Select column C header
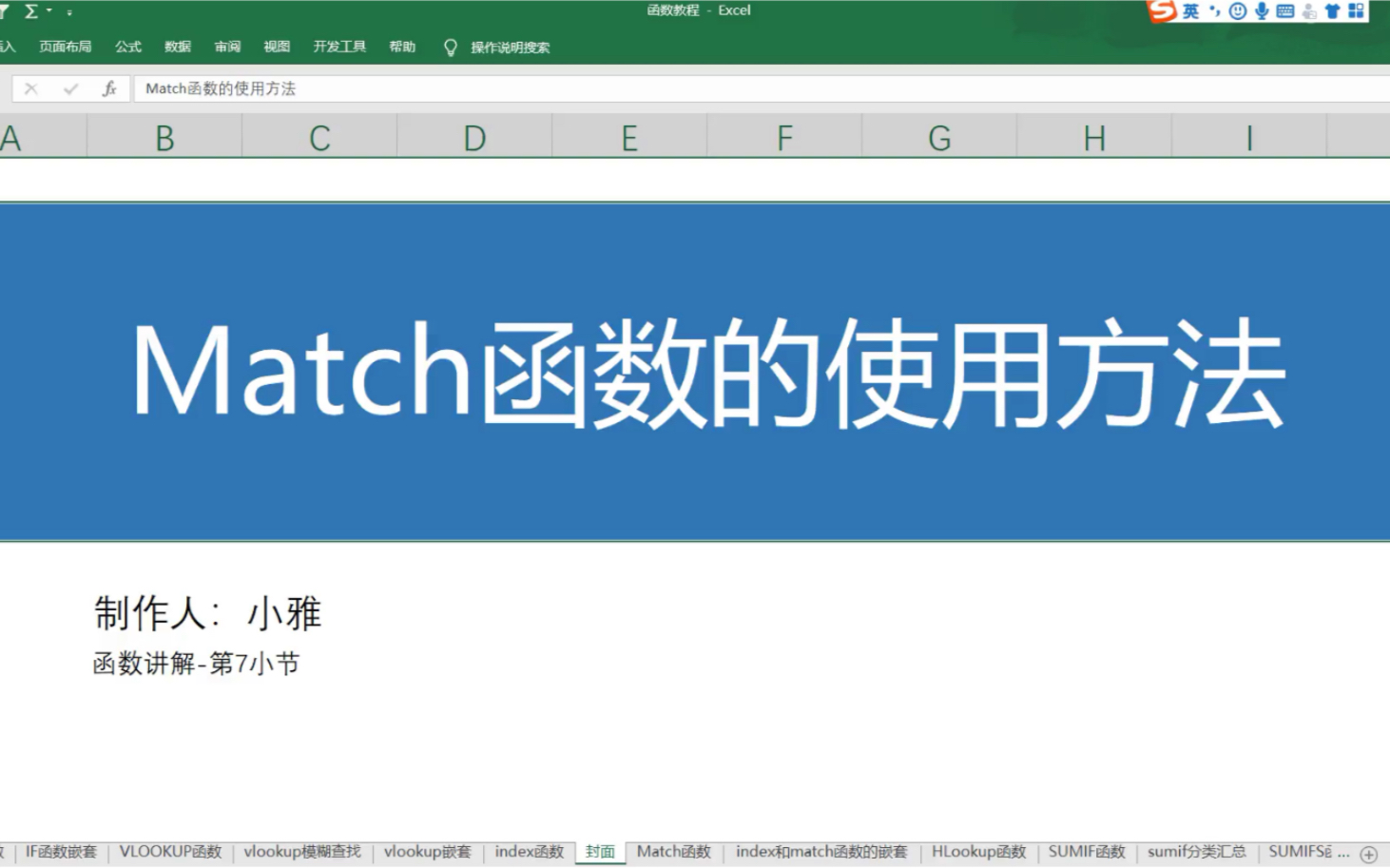Viewport: 1390px width, 868px height. click(319, 138)
